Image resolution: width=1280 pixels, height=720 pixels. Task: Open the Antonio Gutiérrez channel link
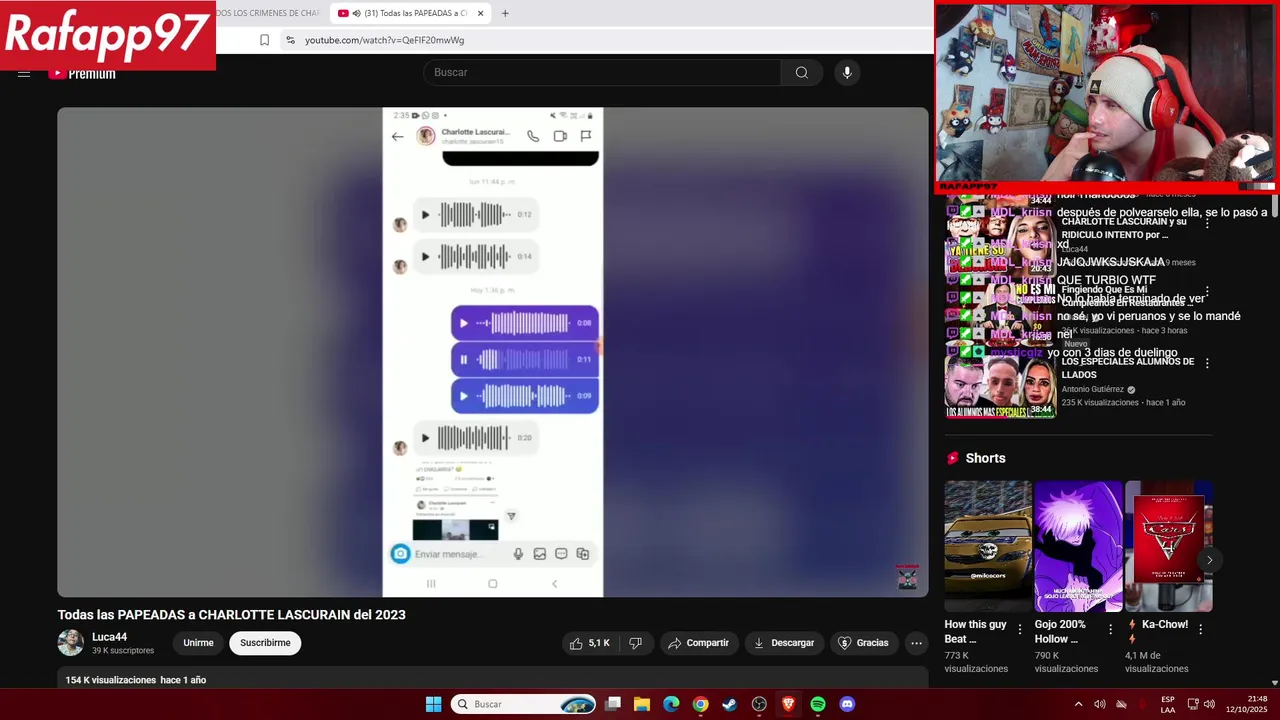(1093, 389)
